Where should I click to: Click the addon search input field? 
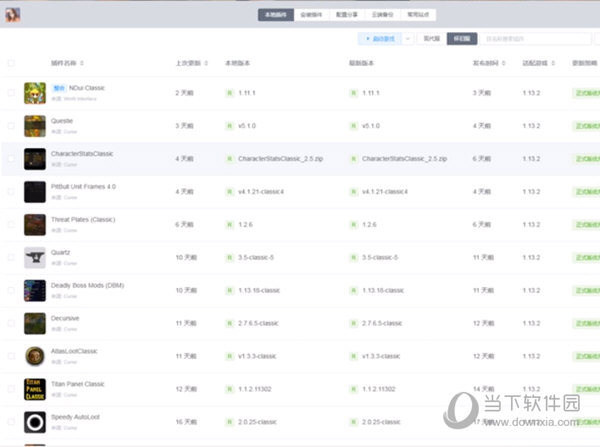pyautogui.click(x=536, y=39)
